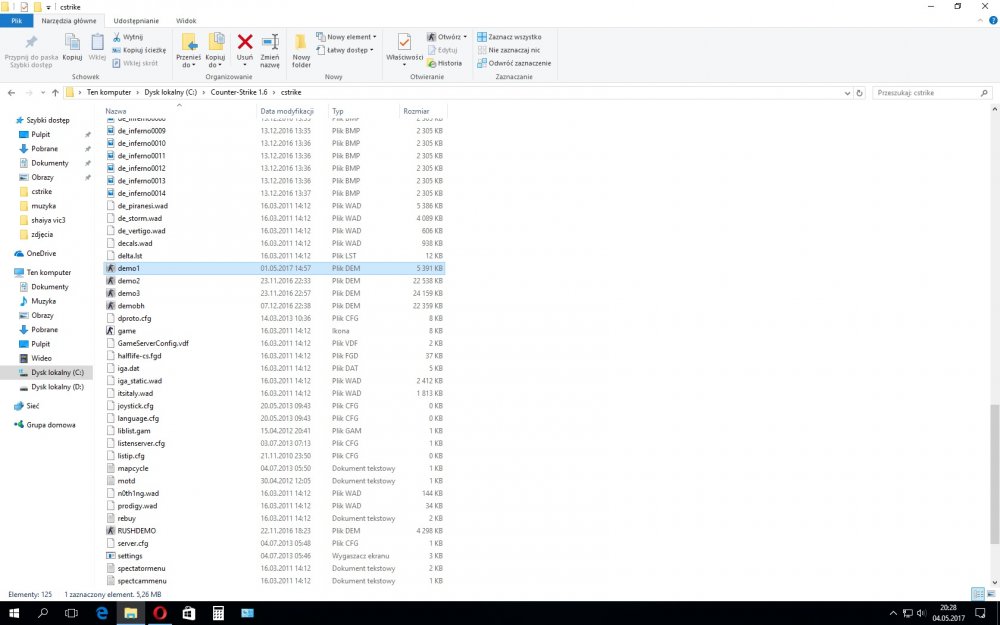Click the Edytuj ribbon button
1000x625 pixels.
pos(443,50)
